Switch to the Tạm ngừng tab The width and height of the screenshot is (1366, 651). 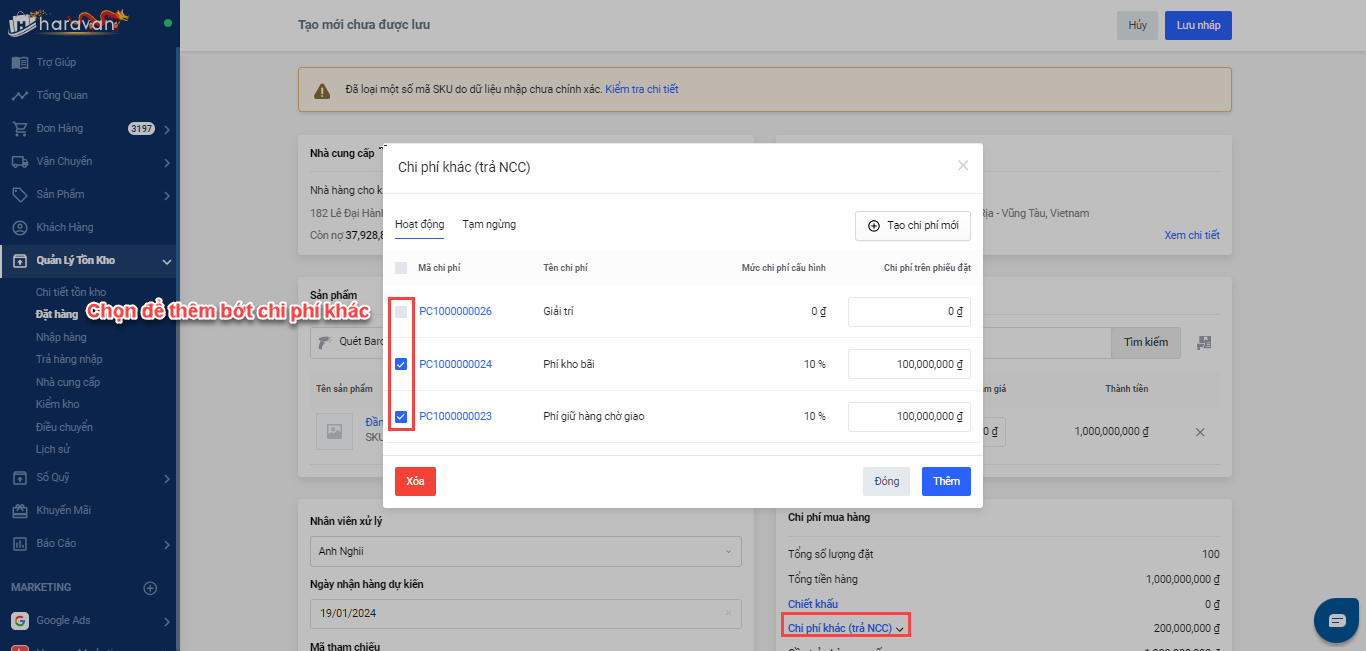[489, 225]
